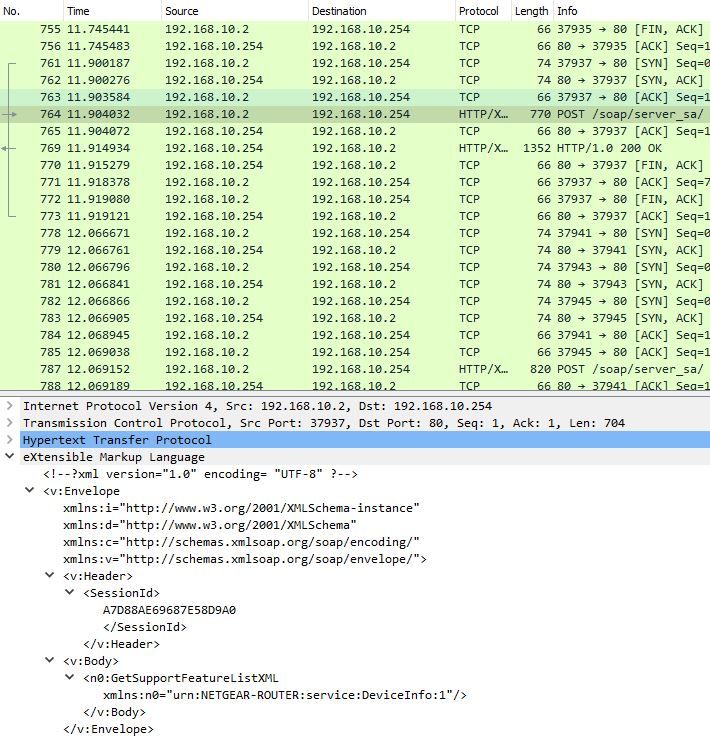Screen dimensions: 710x751
Task: Collapse the eXtensible Markup Language section
Action: pos(9,456)
